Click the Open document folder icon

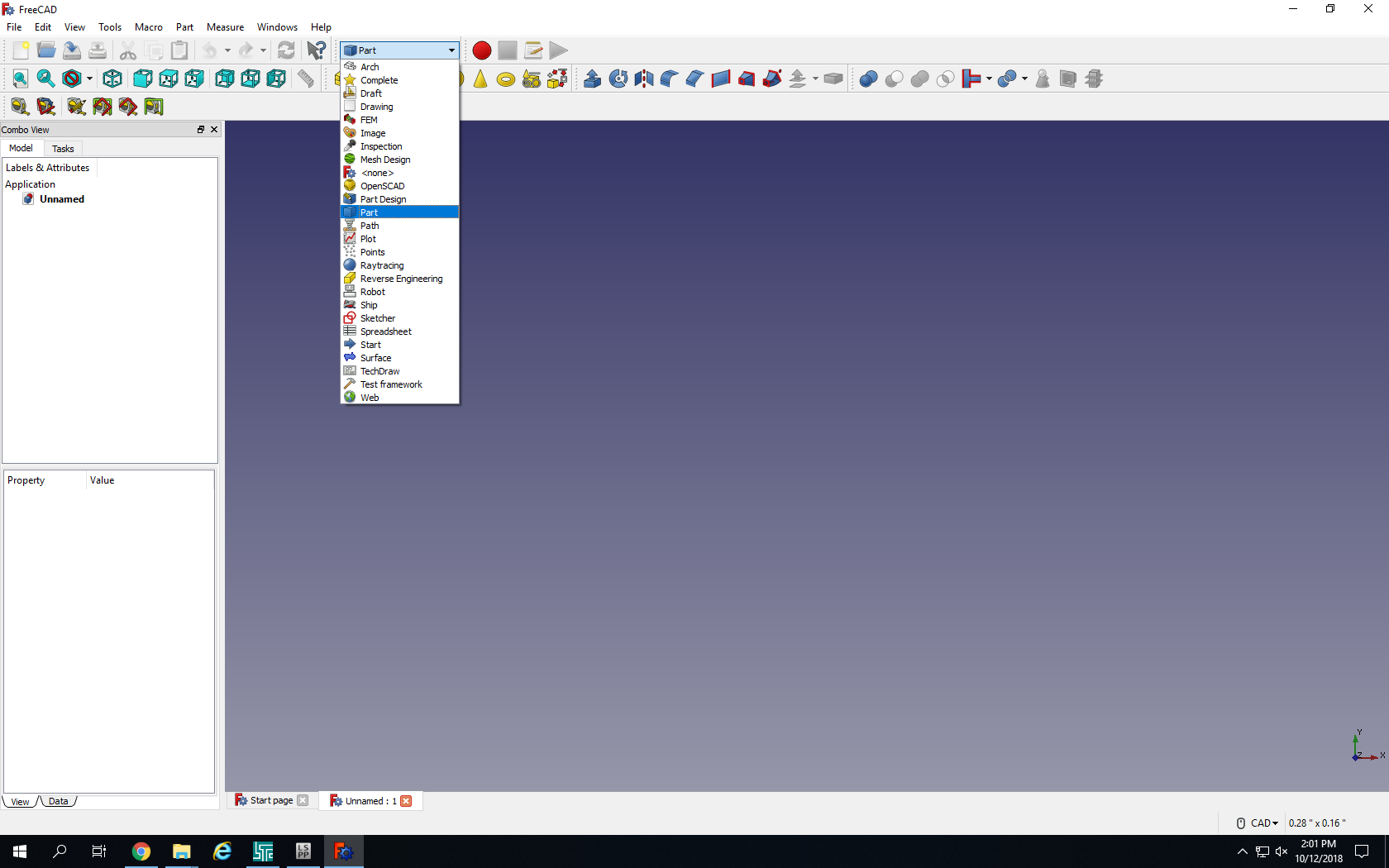pyautogui.click(x=46, y=50)
